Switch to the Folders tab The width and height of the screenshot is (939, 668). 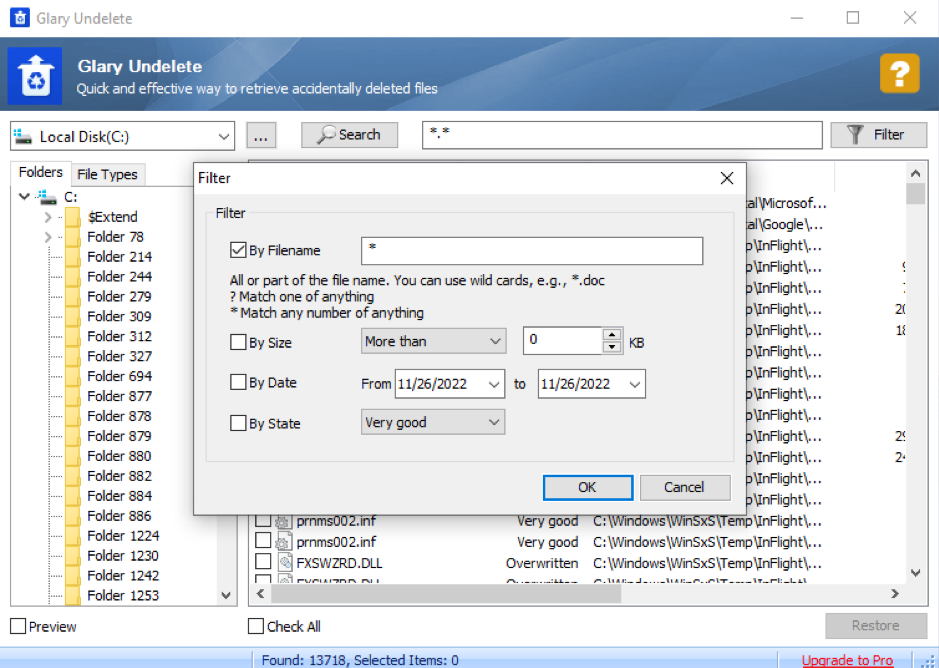pyautogui.click(x=41, y=173)
